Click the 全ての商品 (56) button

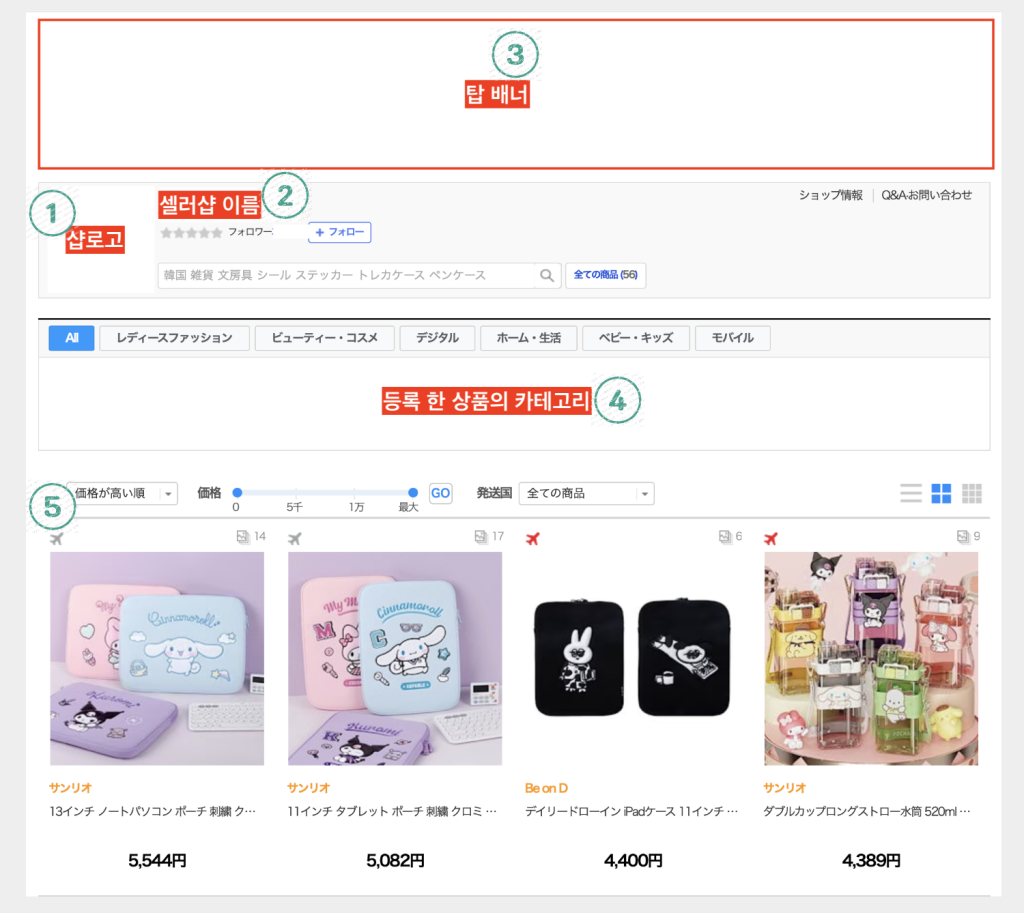(x=605, y=275)
